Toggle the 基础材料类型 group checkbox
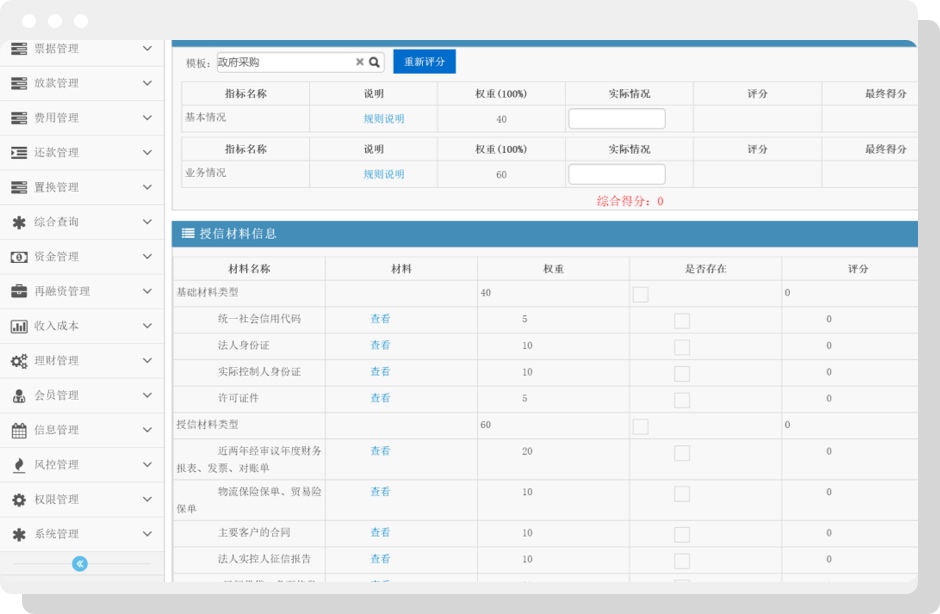This screenshot has width=940, height=614. click(x=640, y=294)
